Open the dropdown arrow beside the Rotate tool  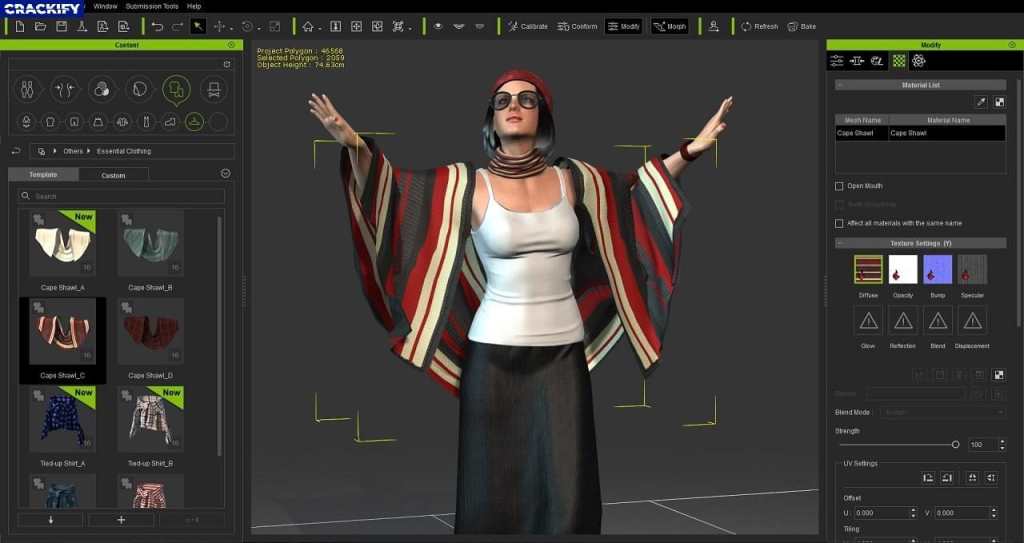click(259, 29)
